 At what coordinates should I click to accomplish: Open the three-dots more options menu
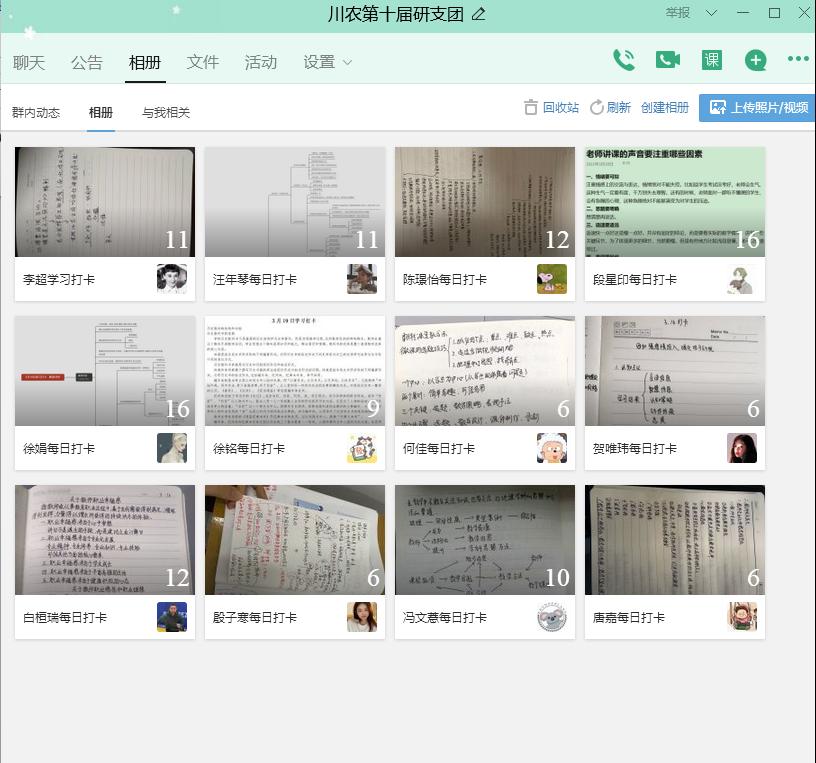click(798, 60)
